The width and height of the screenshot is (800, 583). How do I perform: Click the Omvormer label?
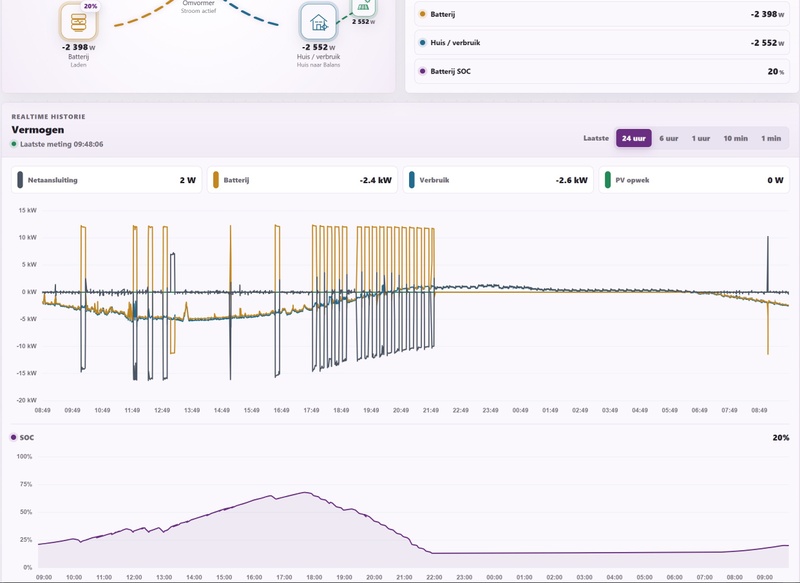(198, 3)
